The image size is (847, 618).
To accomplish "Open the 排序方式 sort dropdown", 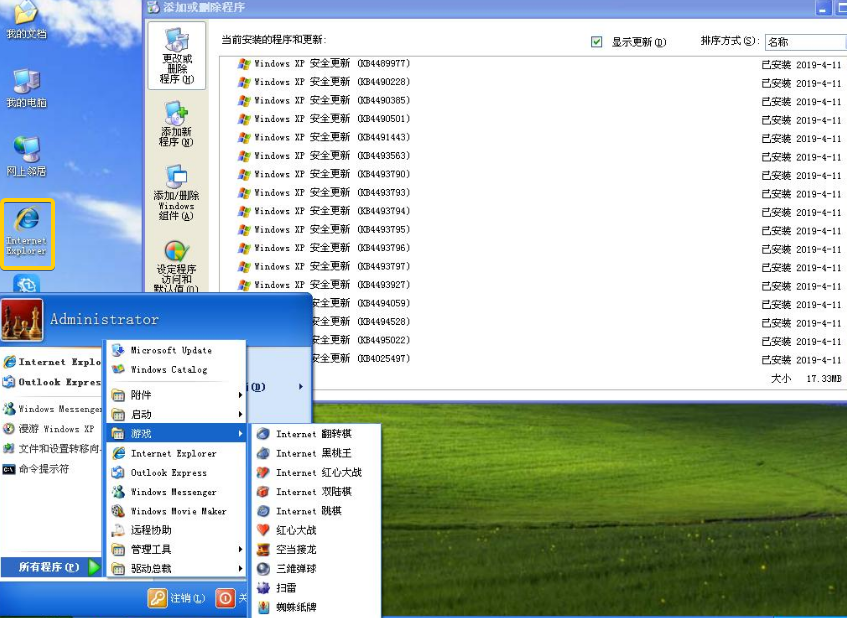I will tap(804, 42).
